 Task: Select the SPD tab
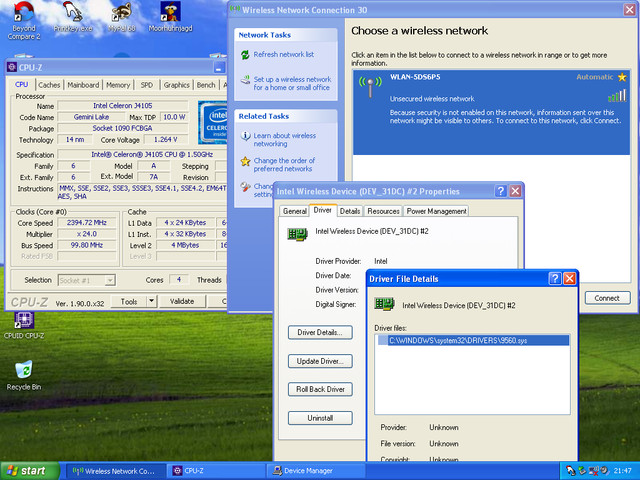[x=147, y=85]
